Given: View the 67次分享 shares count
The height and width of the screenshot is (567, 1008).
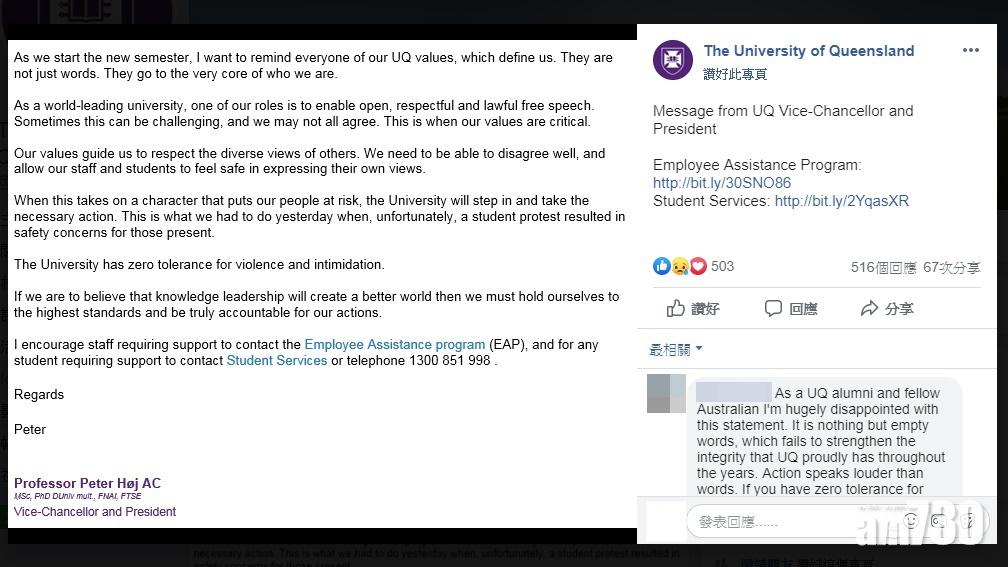Looking at the screenshot, I should tap(951, 267).
